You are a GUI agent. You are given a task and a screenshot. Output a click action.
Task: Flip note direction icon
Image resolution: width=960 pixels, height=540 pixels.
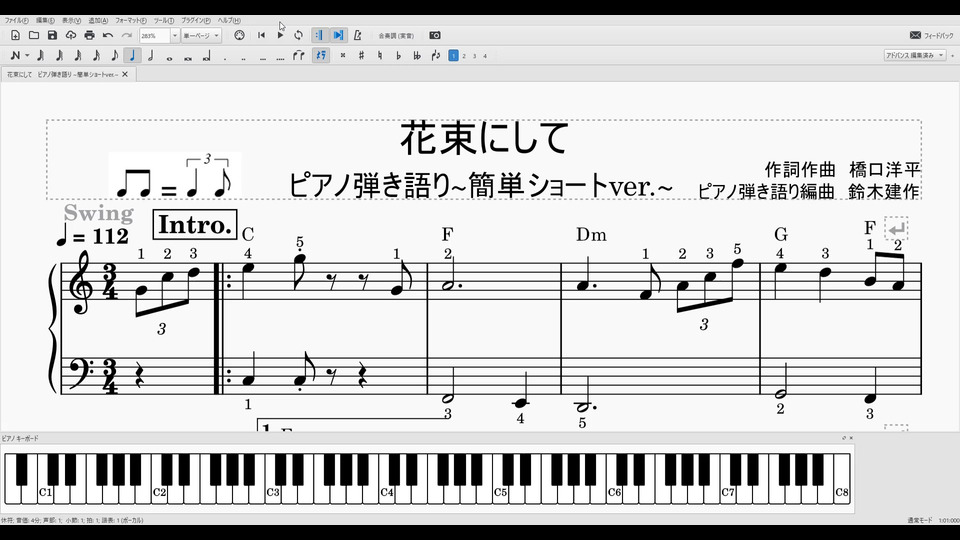coord(435,56)
